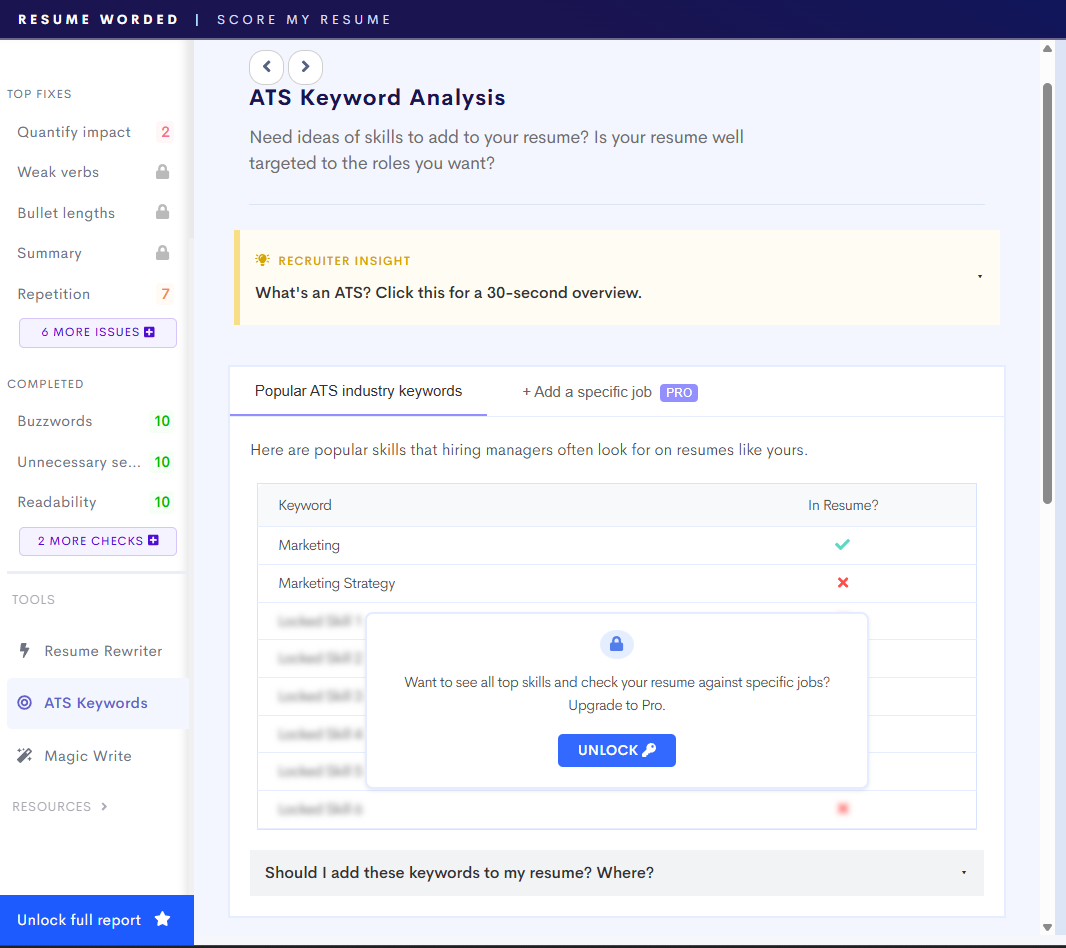The height and width of the screenshot is (948, 1066).
Task: Go to next section with right chevron
Action: (x=305, y=67)
